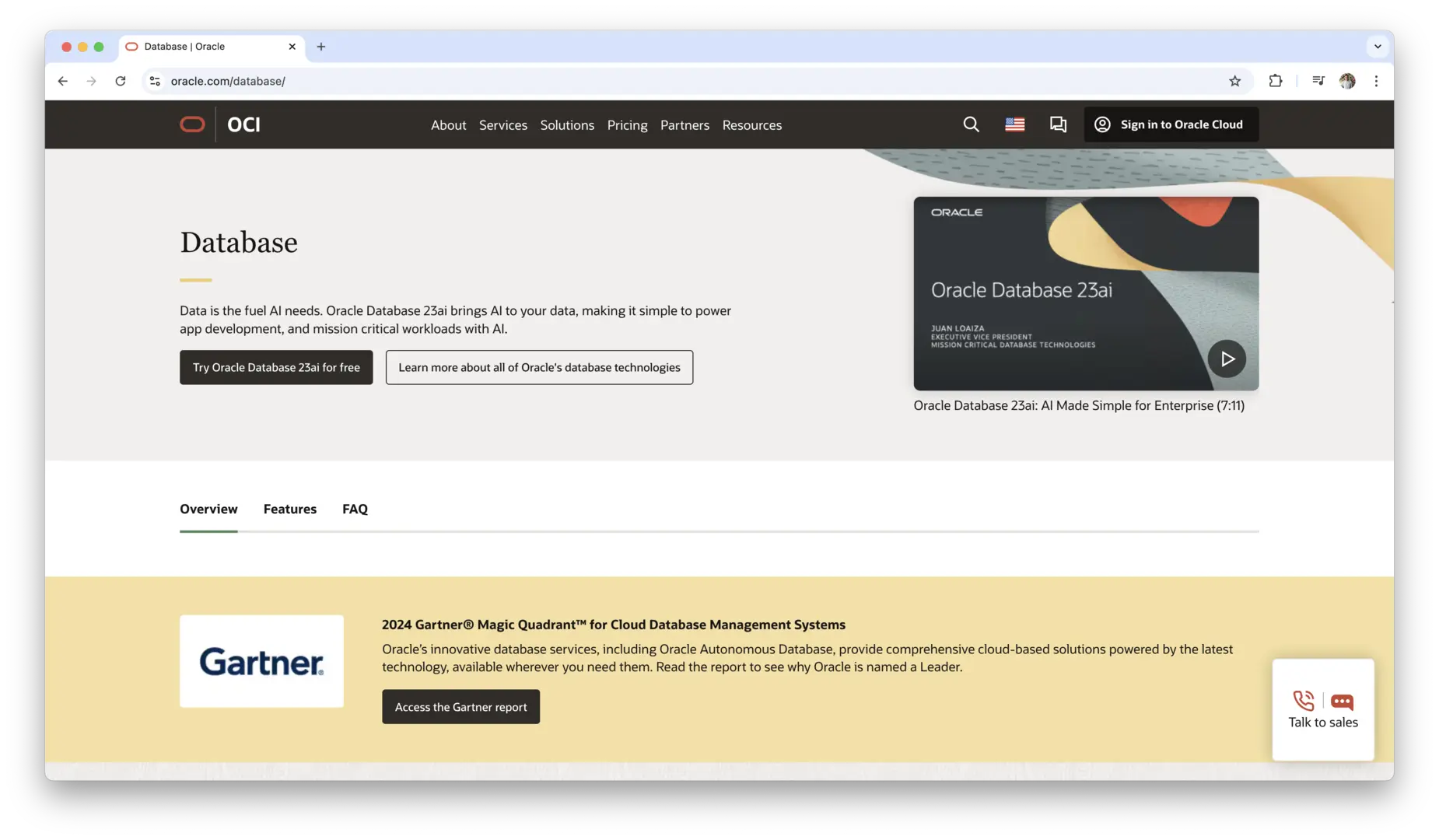Screen dimensions: 1439x840
Task: Click the video caption AI Made Simple link
Action: 1079,405
